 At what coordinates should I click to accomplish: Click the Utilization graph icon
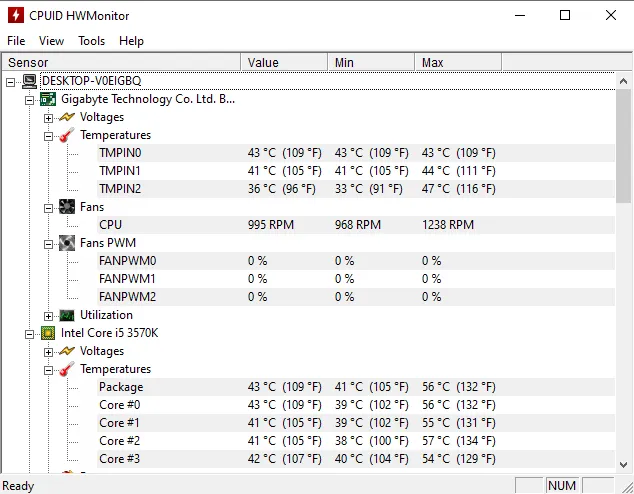(x=67, y=315)
